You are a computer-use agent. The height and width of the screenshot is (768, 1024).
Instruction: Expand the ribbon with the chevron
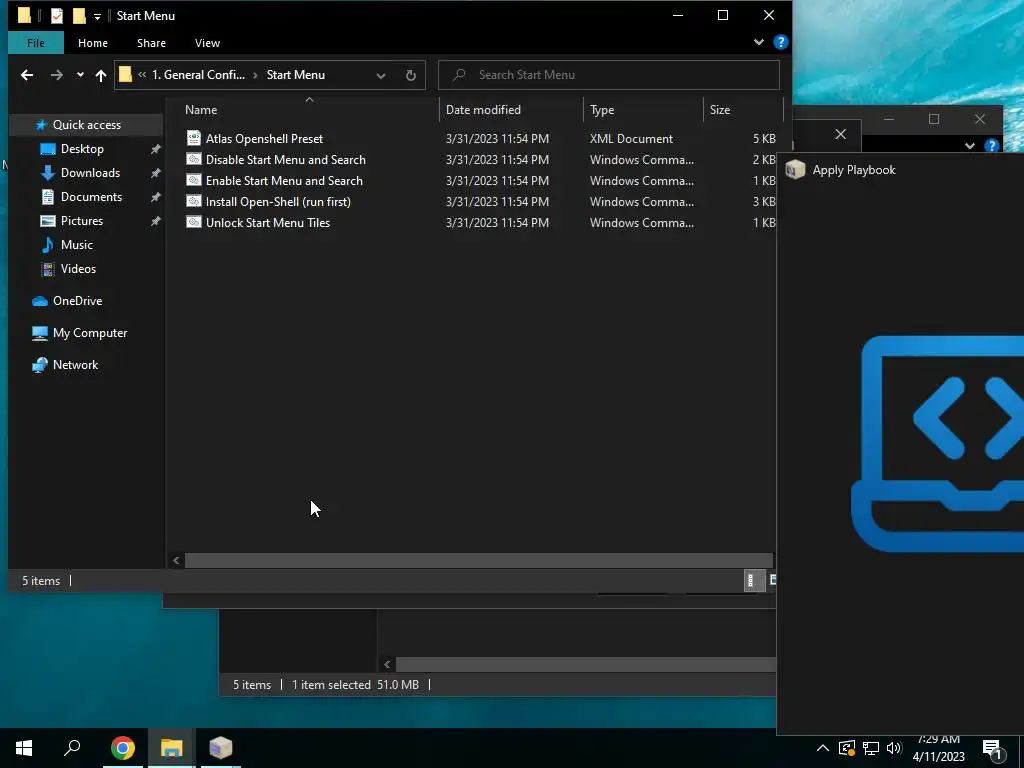759,42
